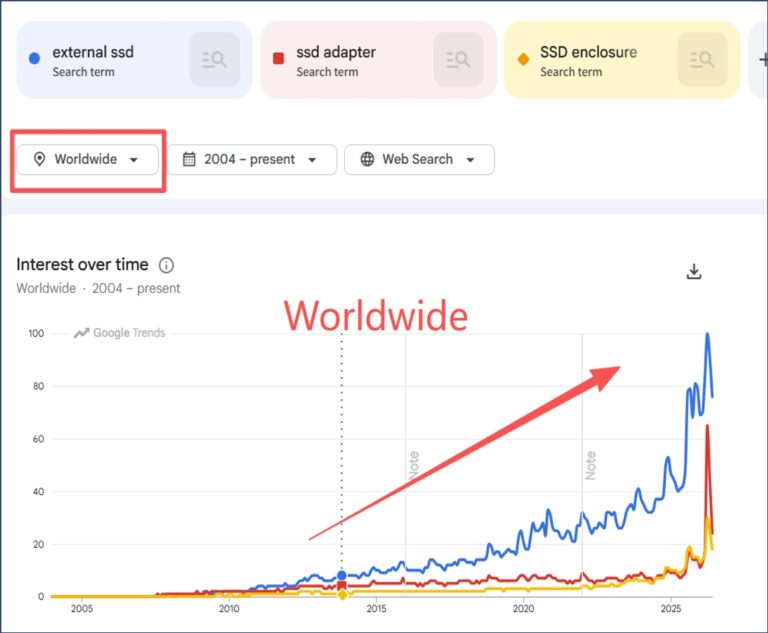The image size is (768, 633).
Task: Expand the Worldwide region dropdown
Action: coord(87,159)
